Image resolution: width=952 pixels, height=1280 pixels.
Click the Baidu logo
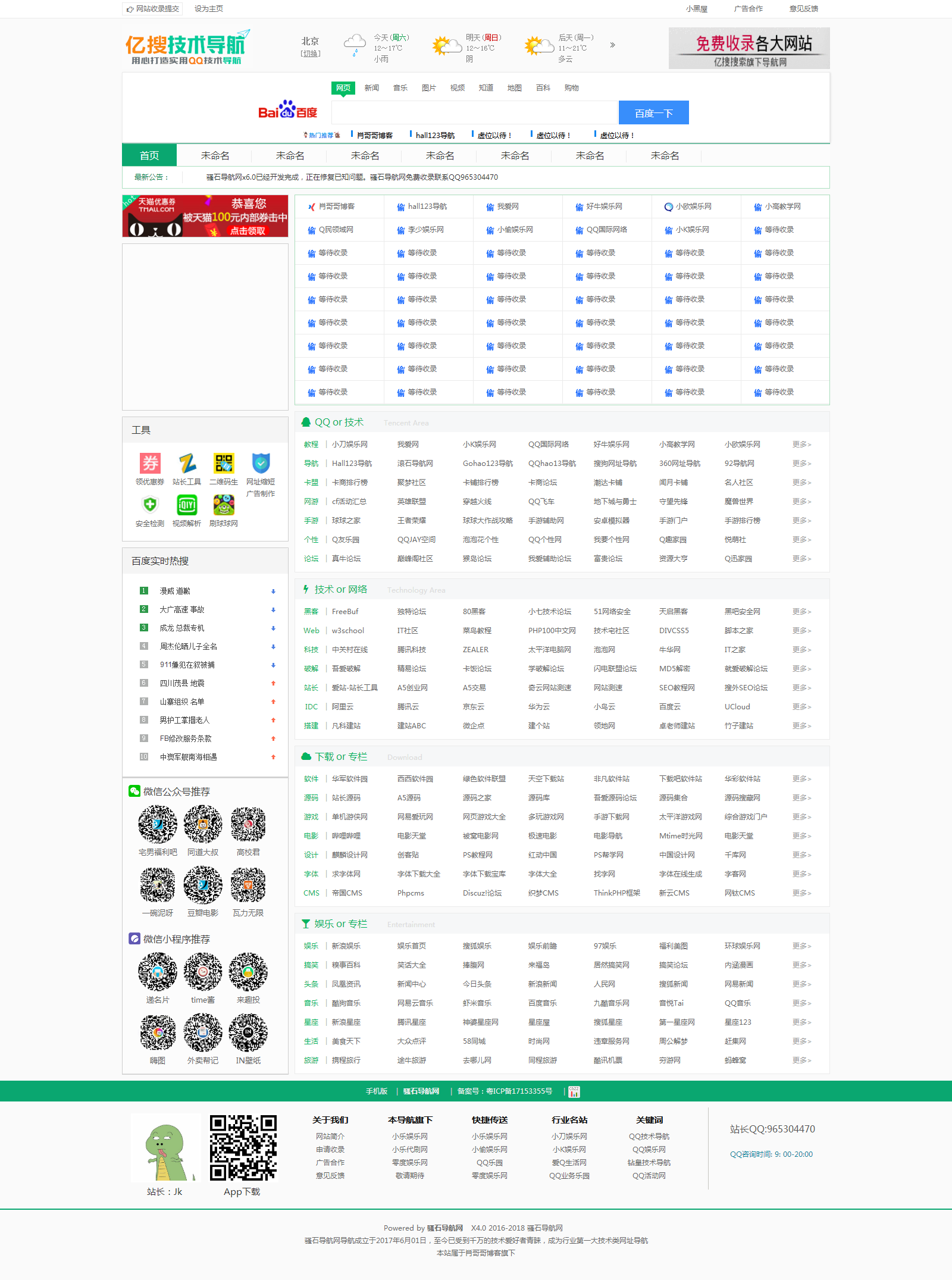[287, 110]
